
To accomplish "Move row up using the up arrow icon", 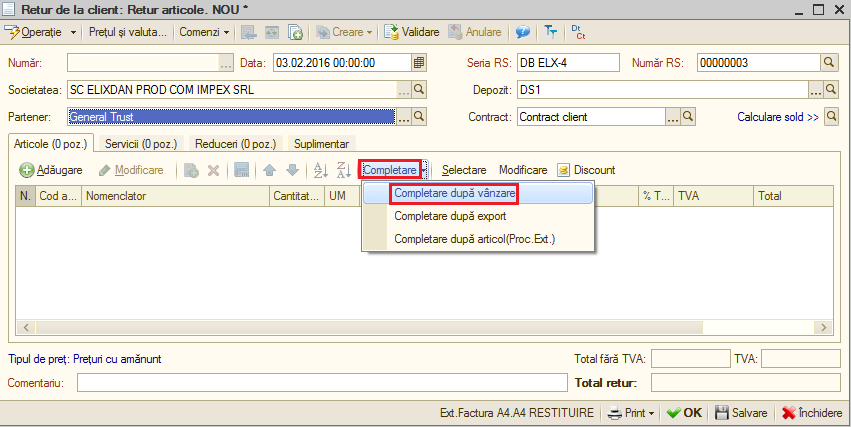I will coord(270,170).
